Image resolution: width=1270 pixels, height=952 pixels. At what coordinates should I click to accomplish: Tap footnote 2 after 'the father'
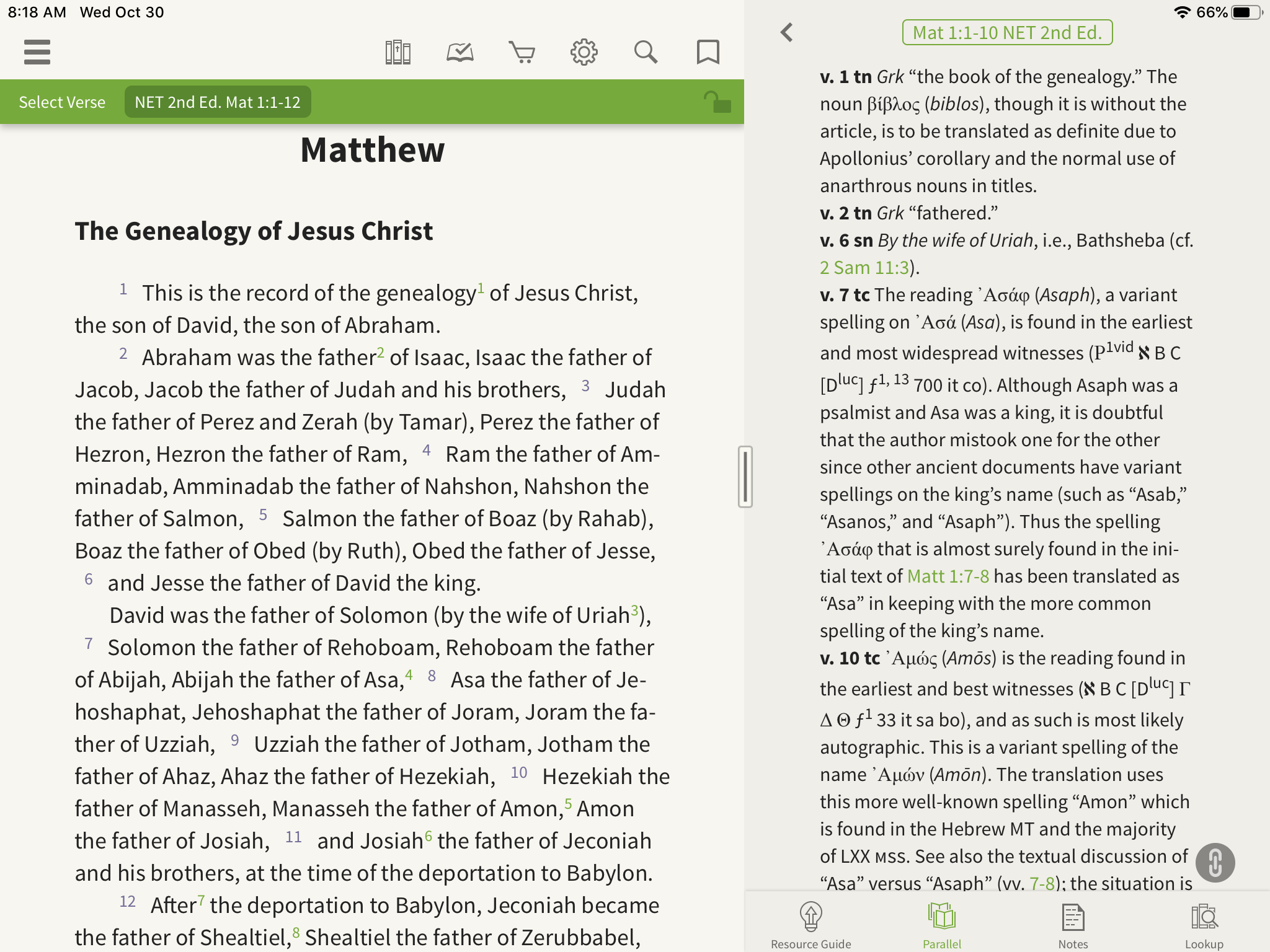[x=380, y=352]
